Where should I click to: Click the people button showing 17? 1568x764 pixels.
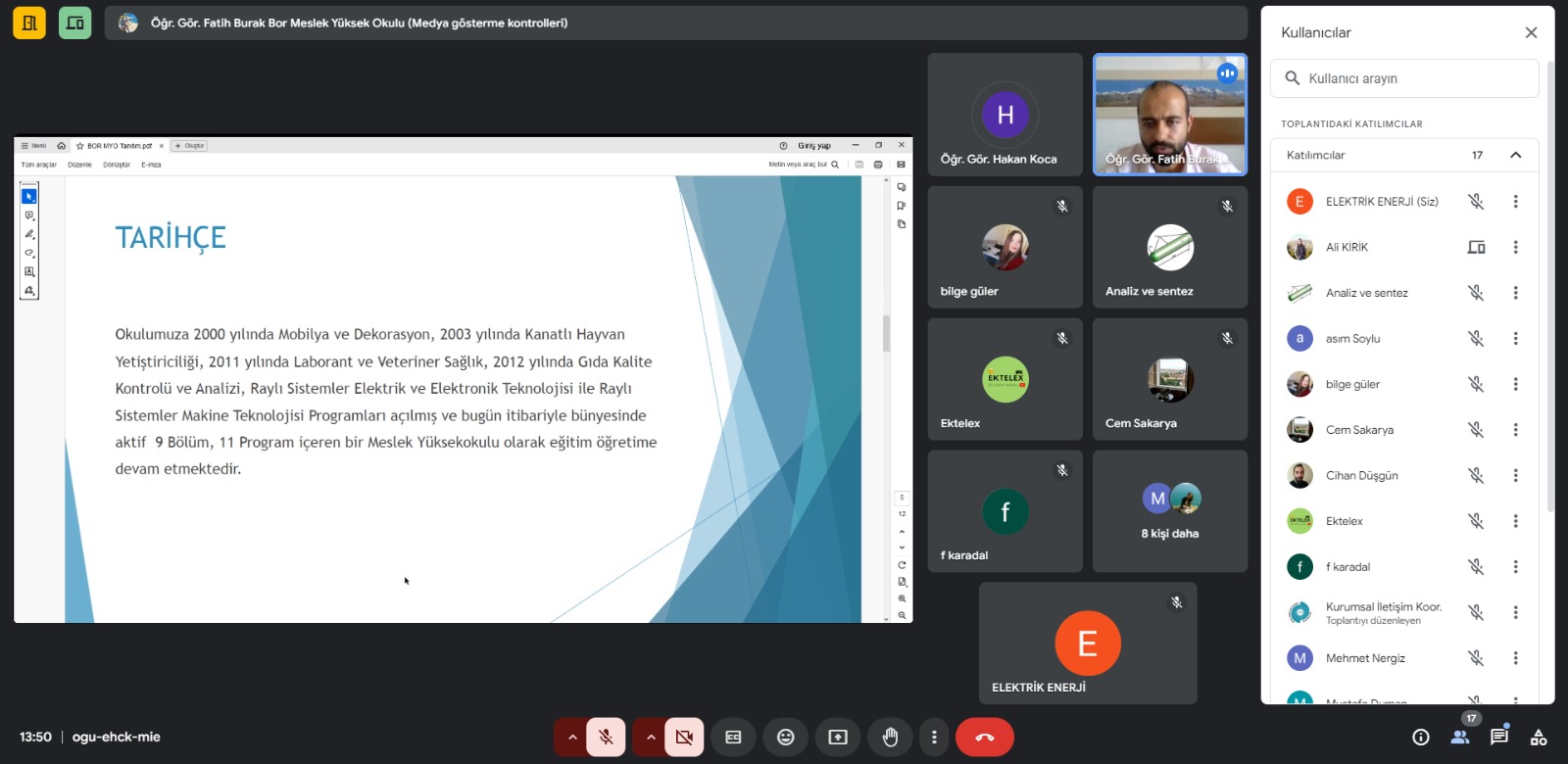pos(1460,737)
